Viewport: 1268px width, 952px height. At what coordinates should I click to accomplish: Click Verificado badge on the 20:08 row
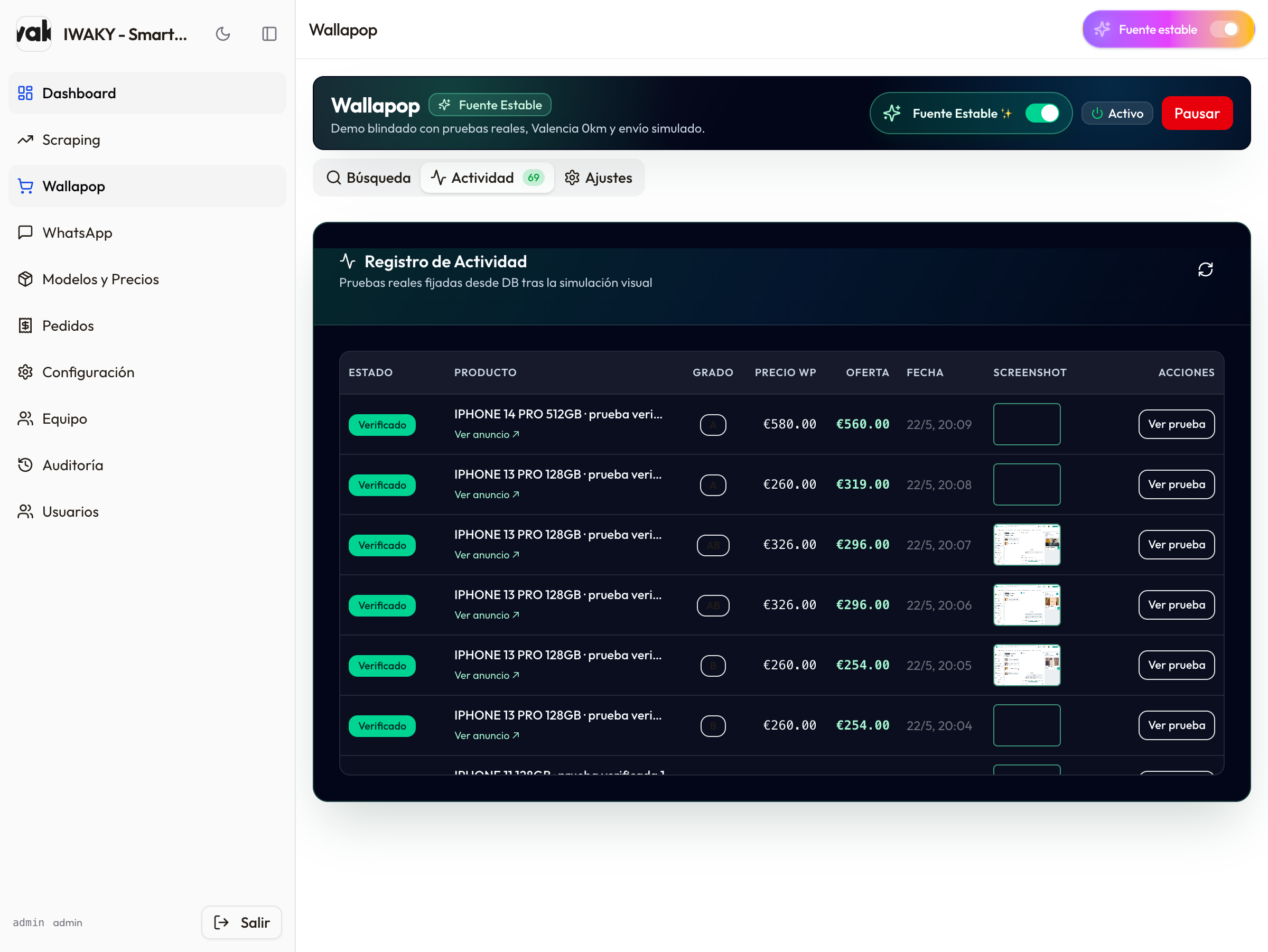(x=383, y=485)
